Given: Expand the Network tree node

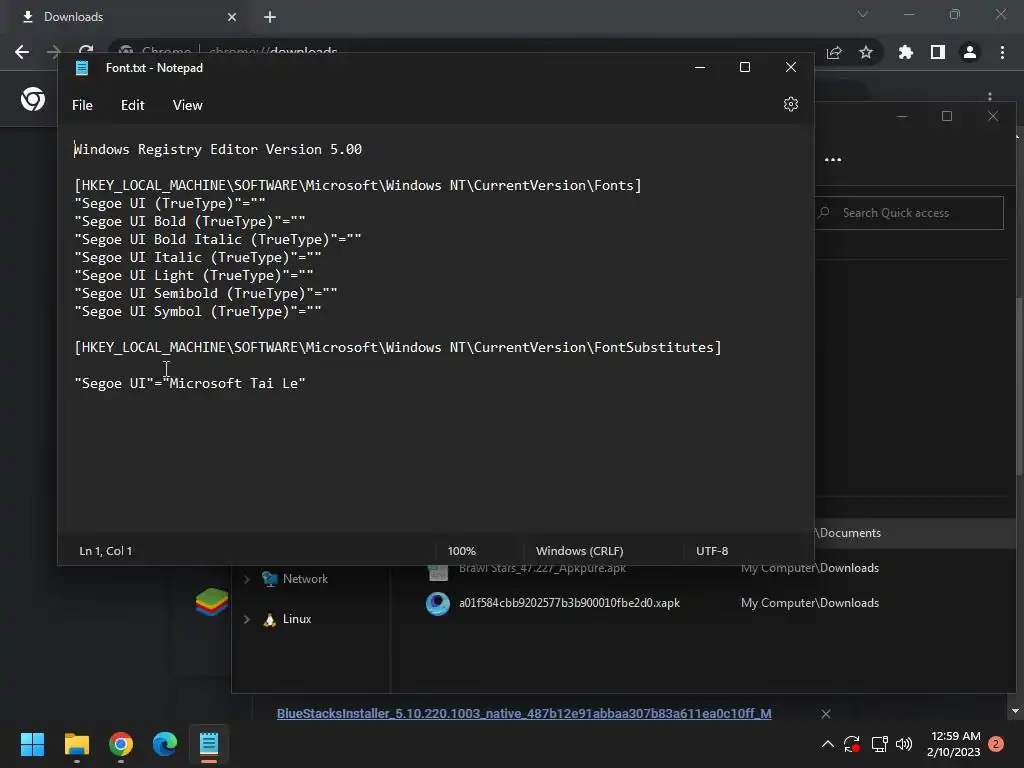Looking at the screenshot, I should pos(247,579).
